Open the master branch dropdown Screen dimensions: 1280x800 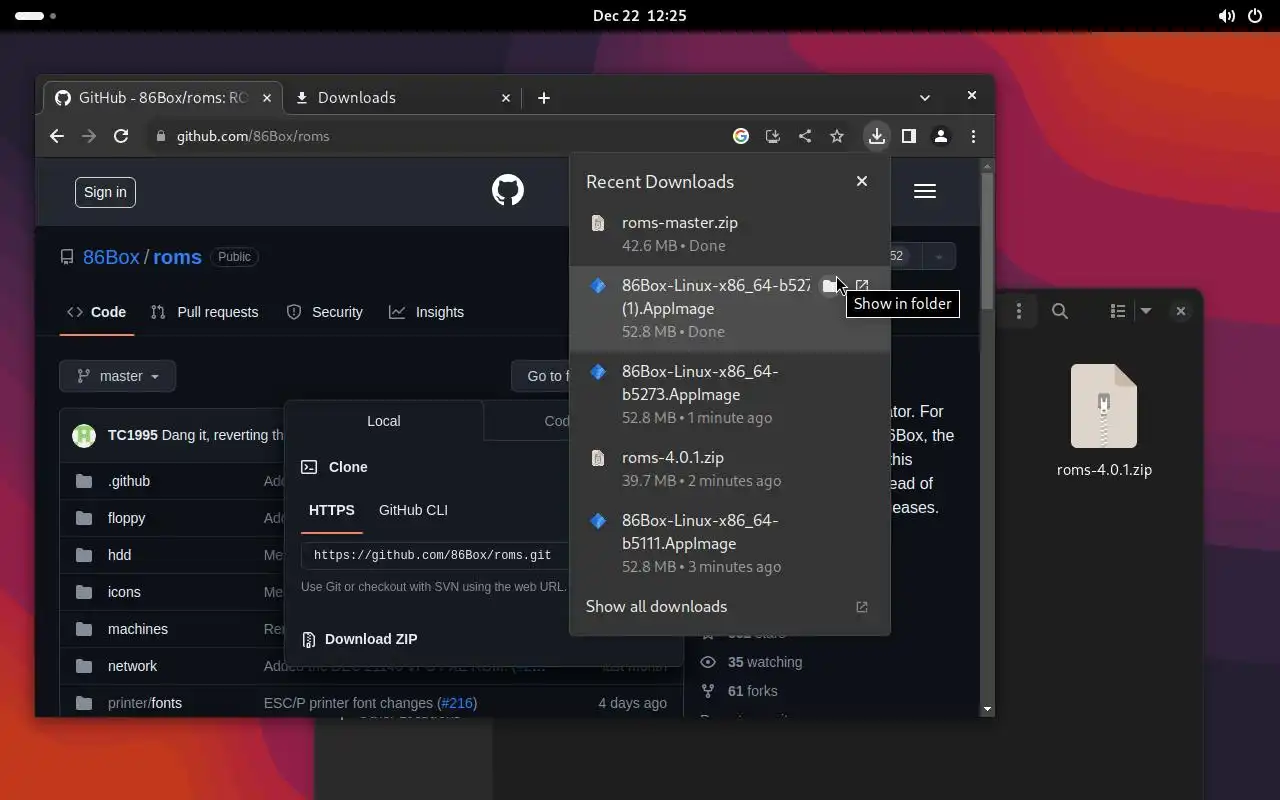(118, 376)
